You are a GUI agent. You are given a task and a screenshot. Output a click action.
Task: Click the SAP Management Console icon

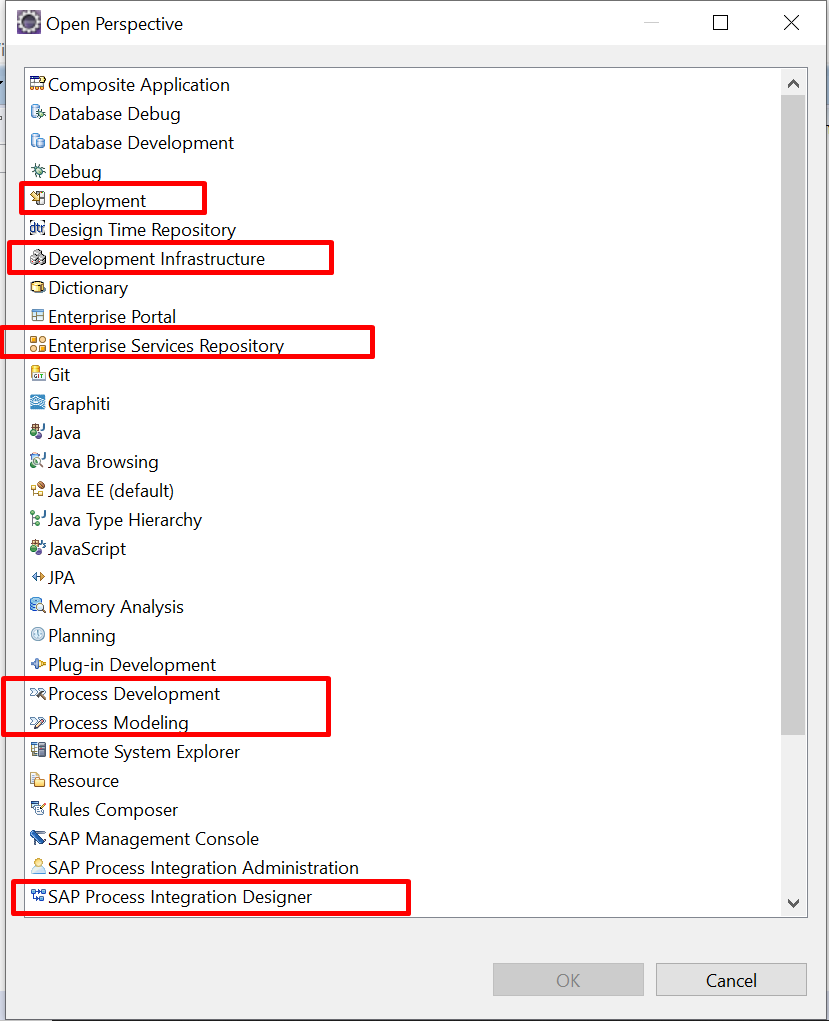click(38, 838)
